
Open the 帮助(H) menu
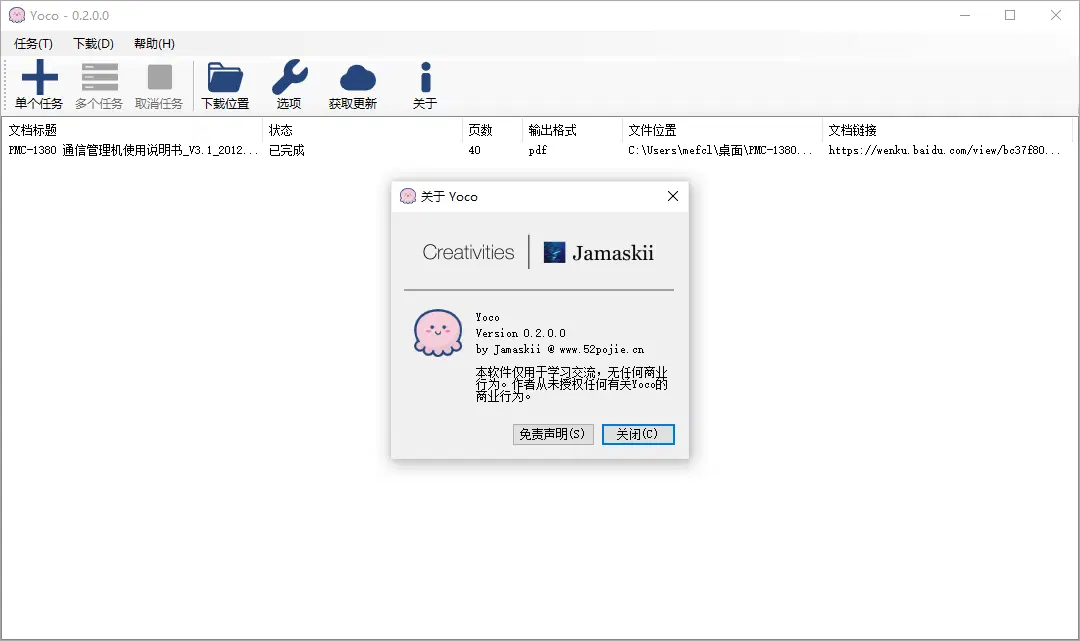click(x=154, y=43)
